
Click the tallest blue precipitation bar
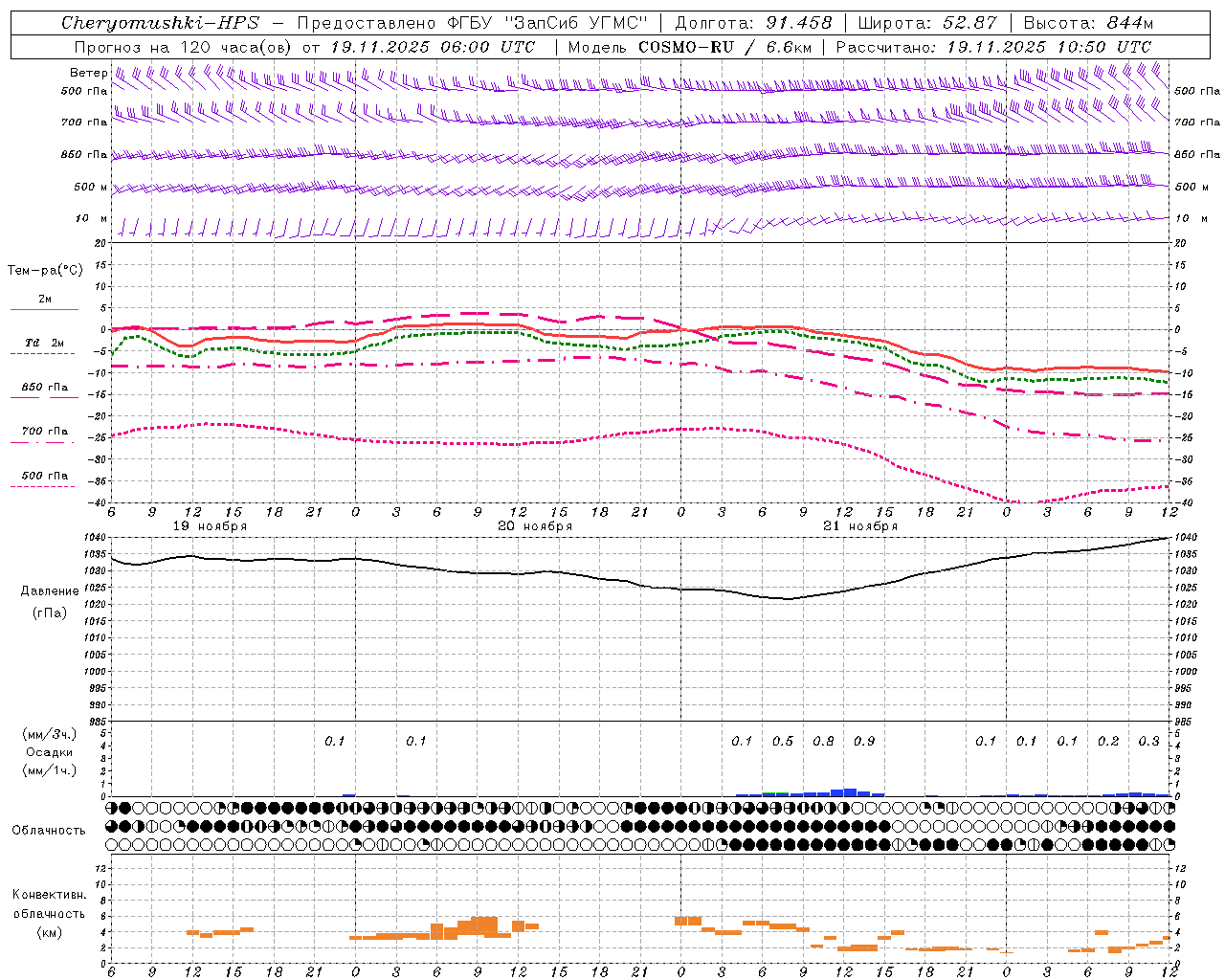(850, 792)
